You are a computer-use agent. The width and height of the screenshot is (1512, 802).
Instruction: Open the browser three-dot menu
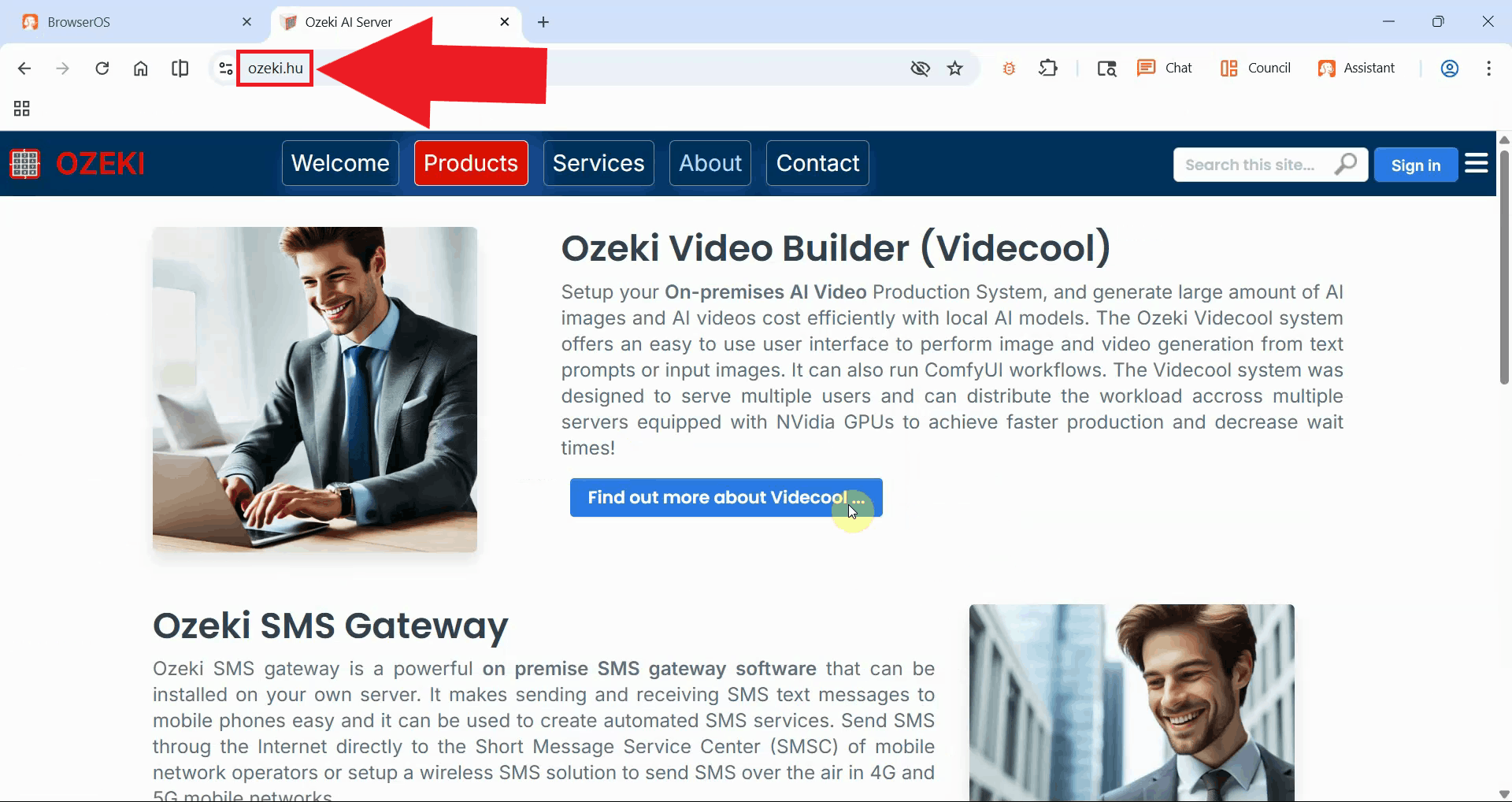(x=1488, y=69)
